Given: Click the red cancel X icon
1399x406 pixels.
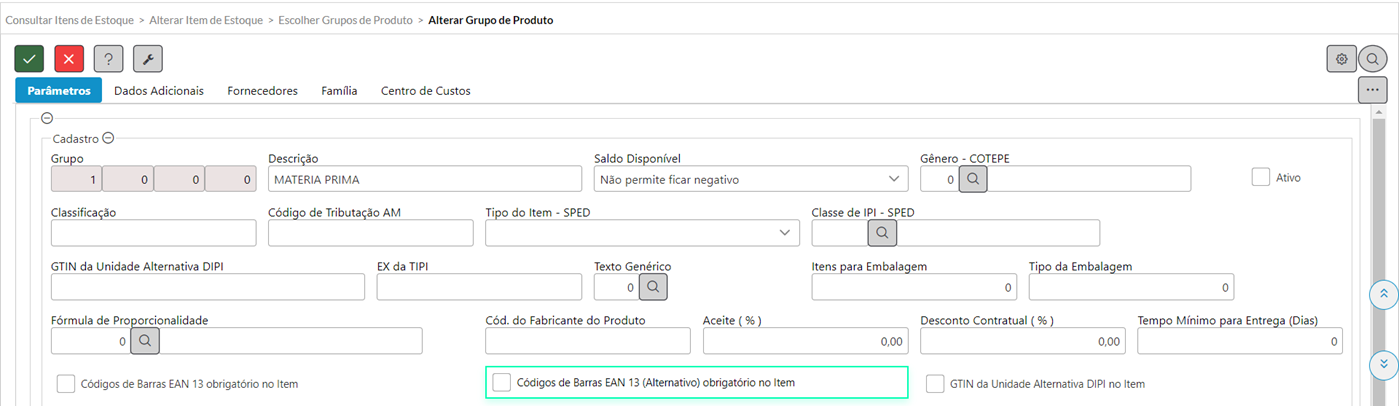Looking at the screenshot, I should click(x=69, y=59).
